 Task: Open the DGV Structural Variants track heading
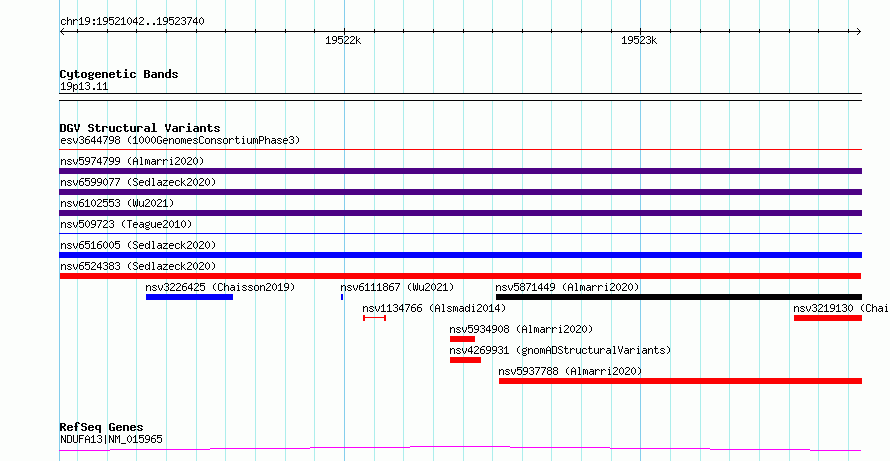(140, 128)
